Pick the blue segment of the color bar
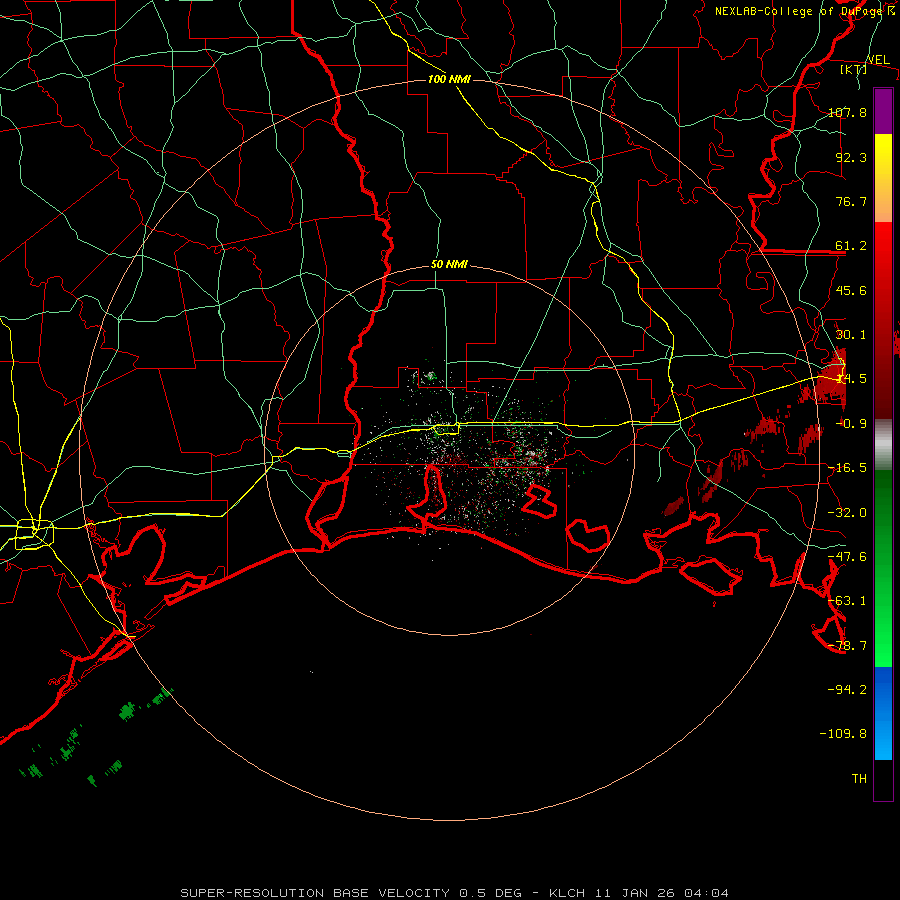Image resolution: width=900 pixels, height=900 pixels. click(x=883, y=713)
